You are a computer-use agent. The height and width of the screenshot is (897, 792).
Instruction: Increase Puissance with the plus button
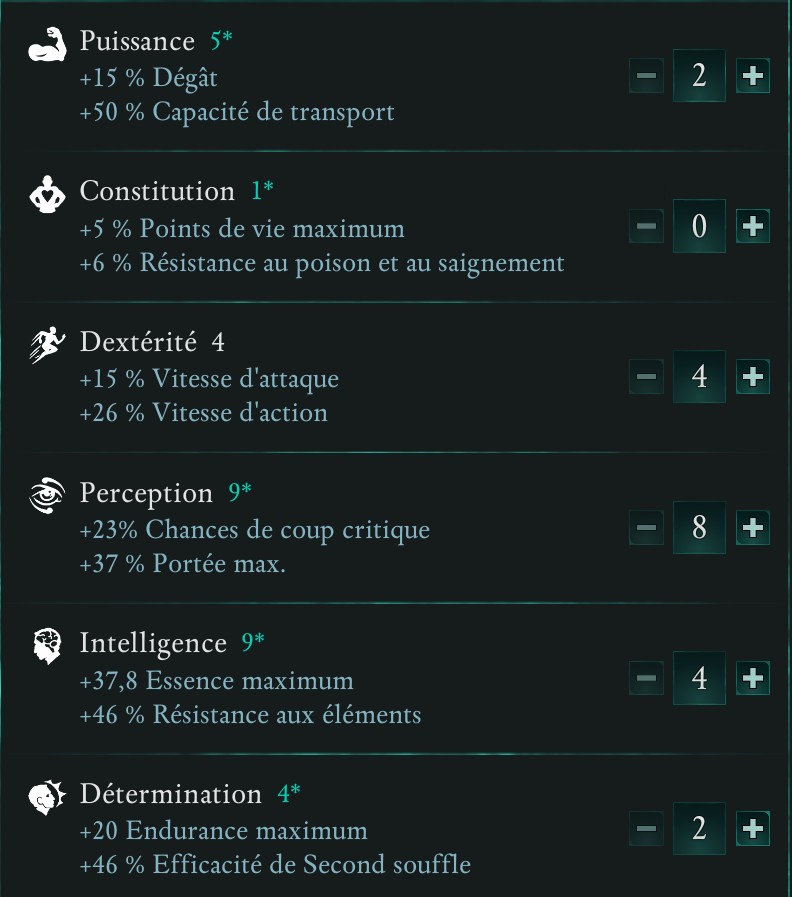752,75
